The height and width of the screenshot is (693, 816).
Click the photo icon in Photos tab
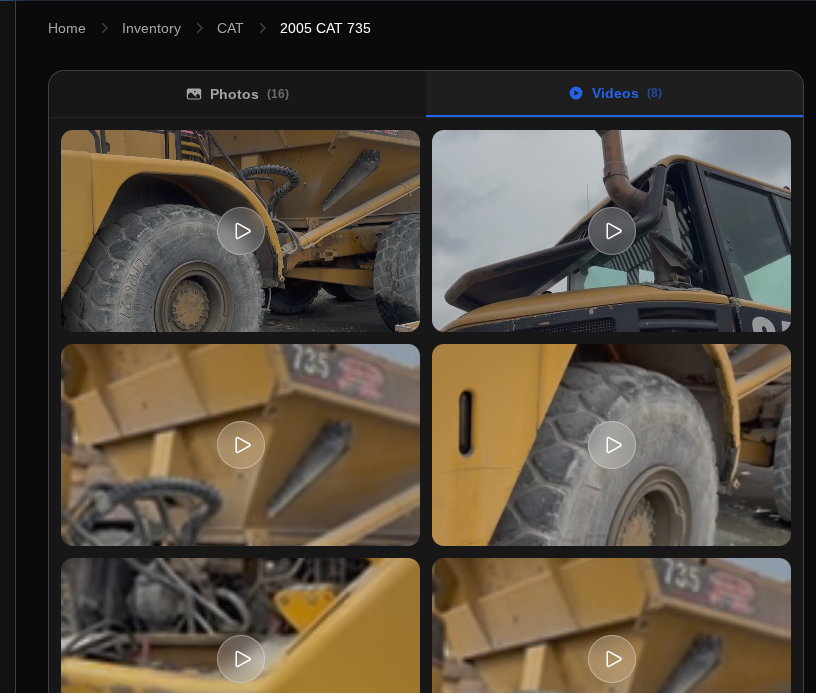tap(194, 94)
